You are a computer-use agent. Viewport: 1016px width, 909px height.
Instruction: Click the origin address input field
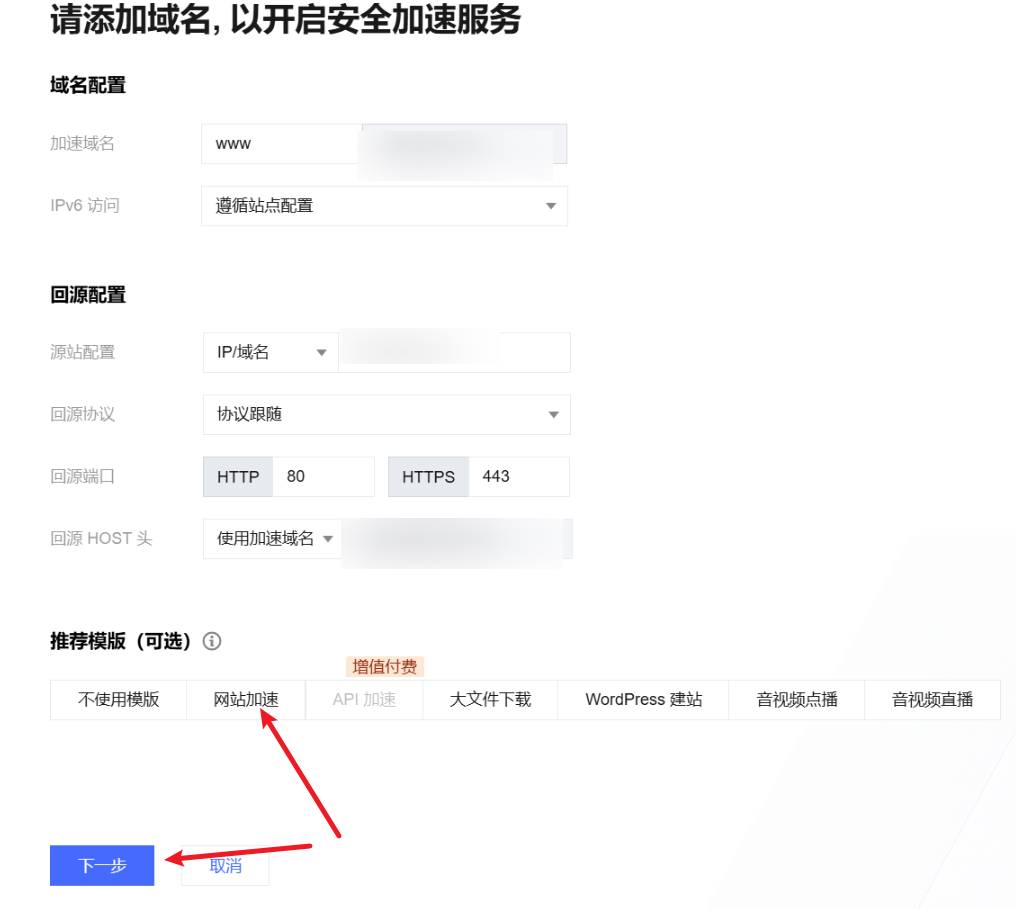(x=454, y=352)
